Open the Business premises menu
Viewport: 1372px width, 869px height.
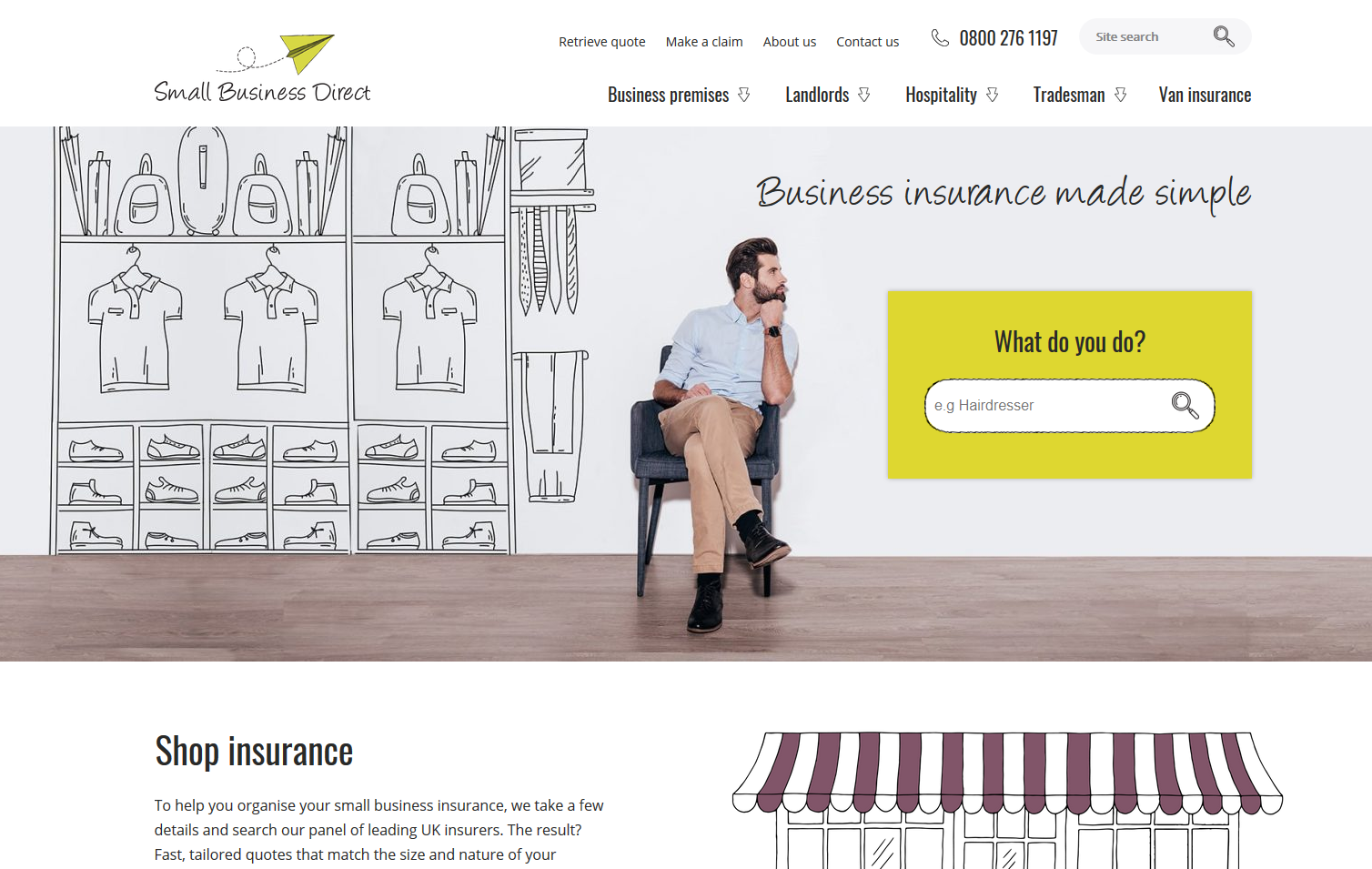tap(668, 95)
